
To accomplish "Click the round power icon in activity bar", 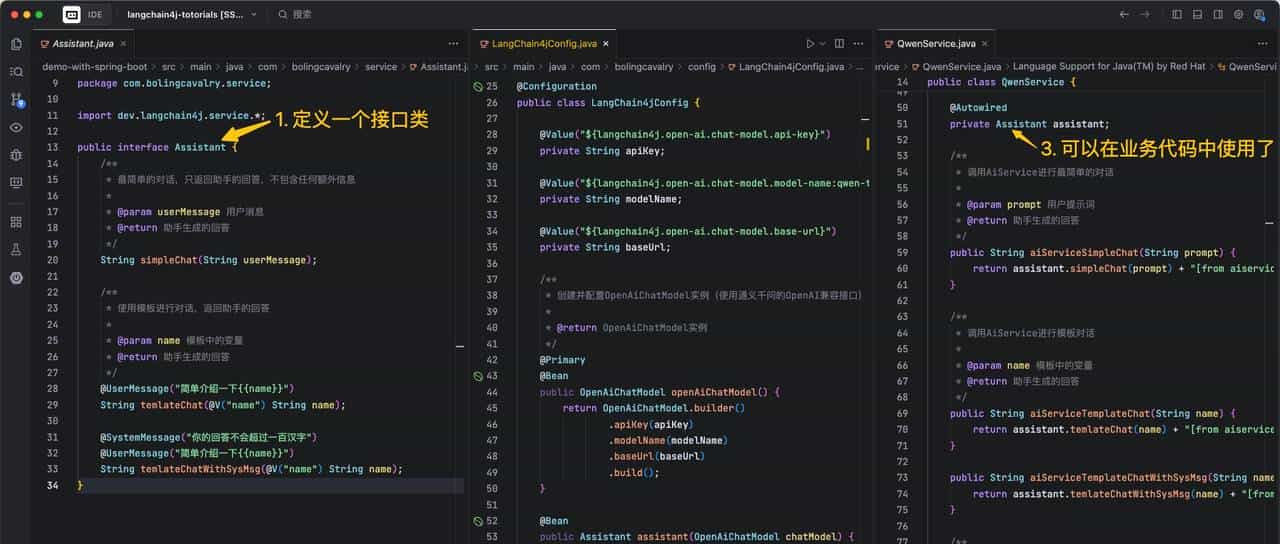I will point(16,277).
